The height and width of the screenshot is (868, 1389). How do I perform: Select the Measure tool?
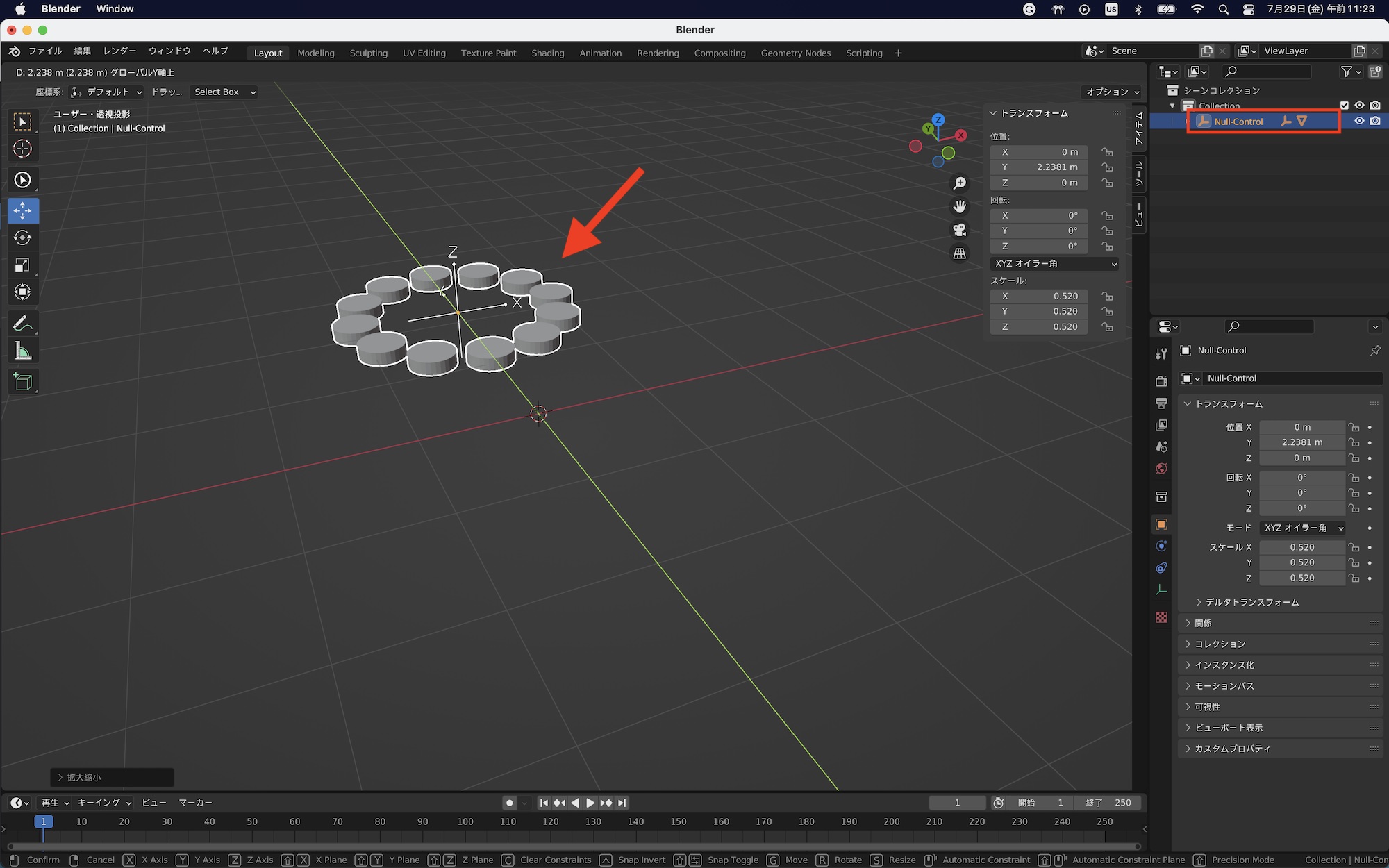click(x=22, y=351)
